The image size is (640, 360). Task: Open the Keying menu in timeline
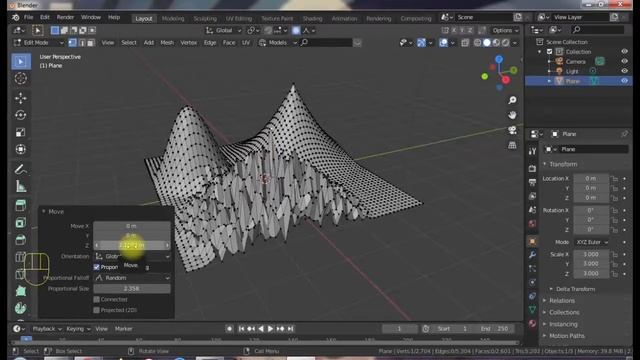(77, 329)
